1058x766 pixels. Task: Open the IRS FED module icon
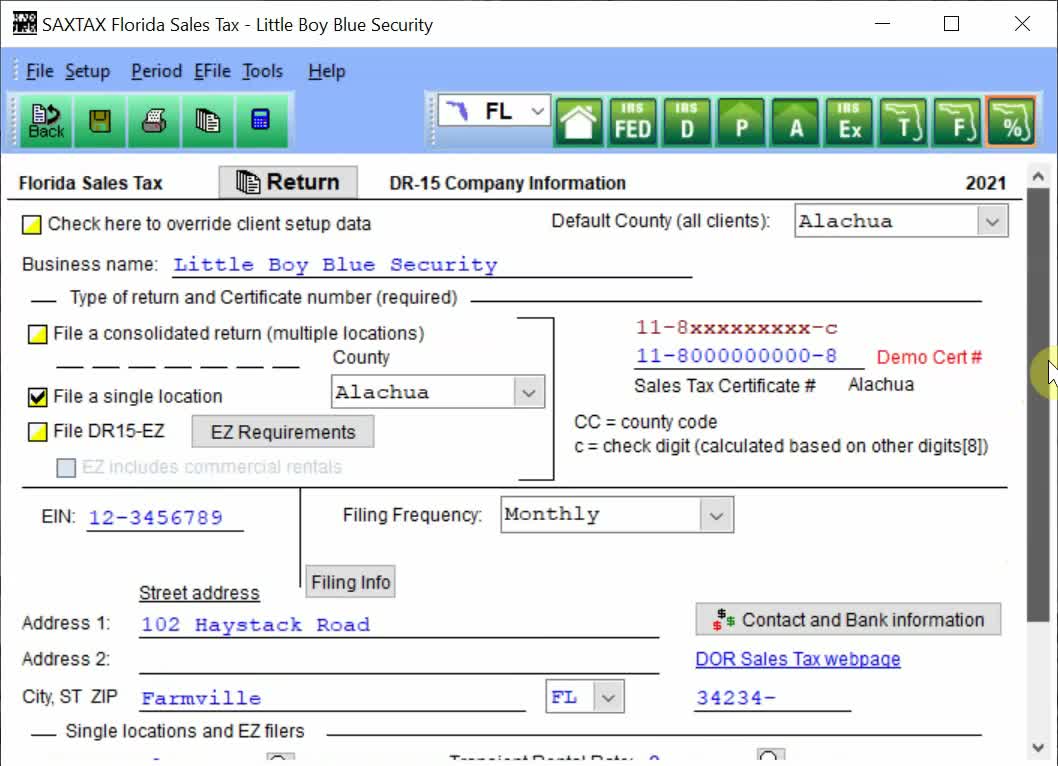[x=632, y=122]
